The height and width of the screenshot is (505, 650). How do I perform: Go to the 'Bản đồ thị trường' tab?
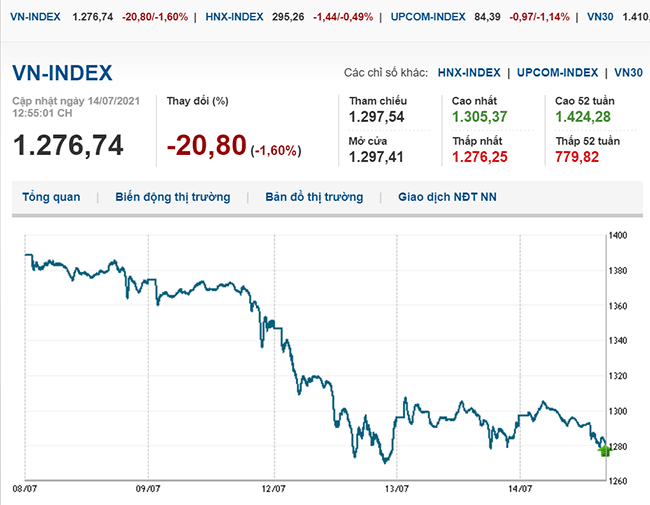click(x=314, y=197)
